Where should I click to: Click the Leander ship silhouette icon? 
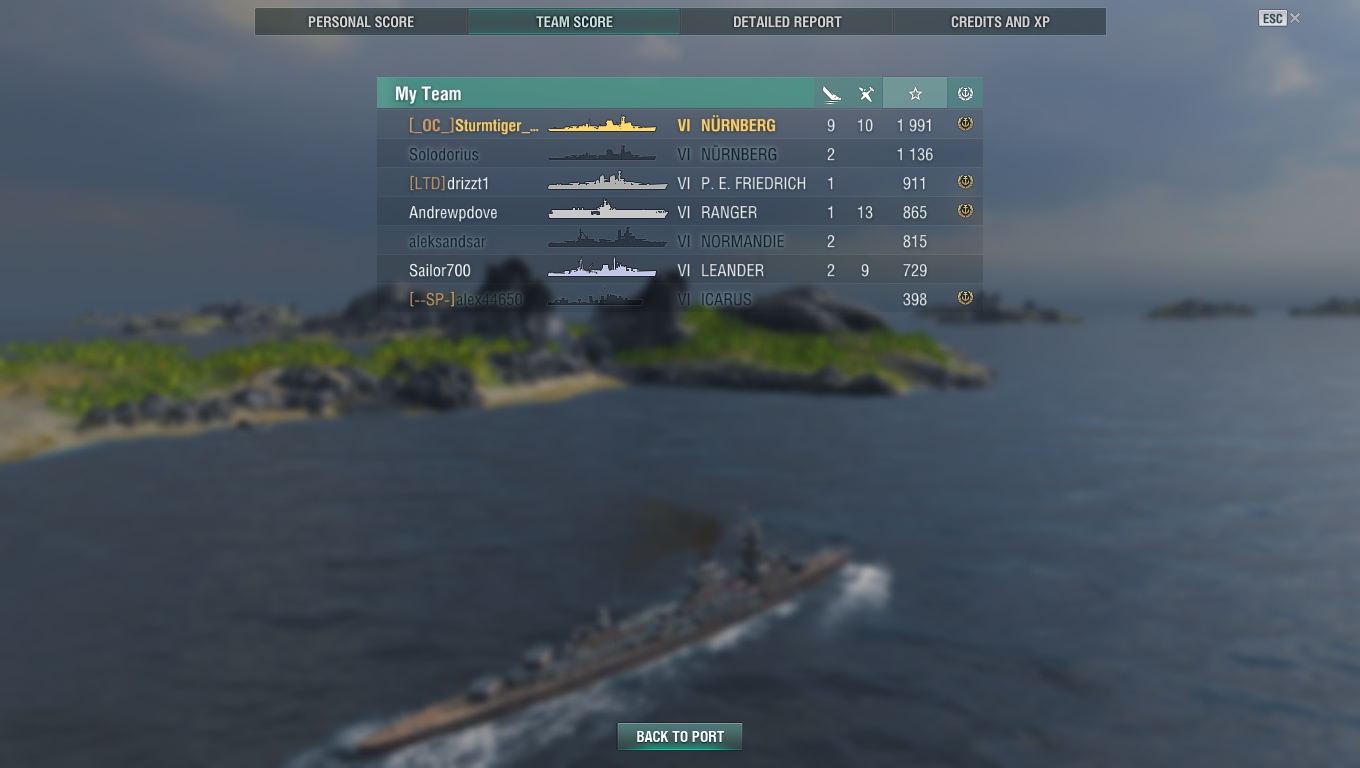coord(602,268)
